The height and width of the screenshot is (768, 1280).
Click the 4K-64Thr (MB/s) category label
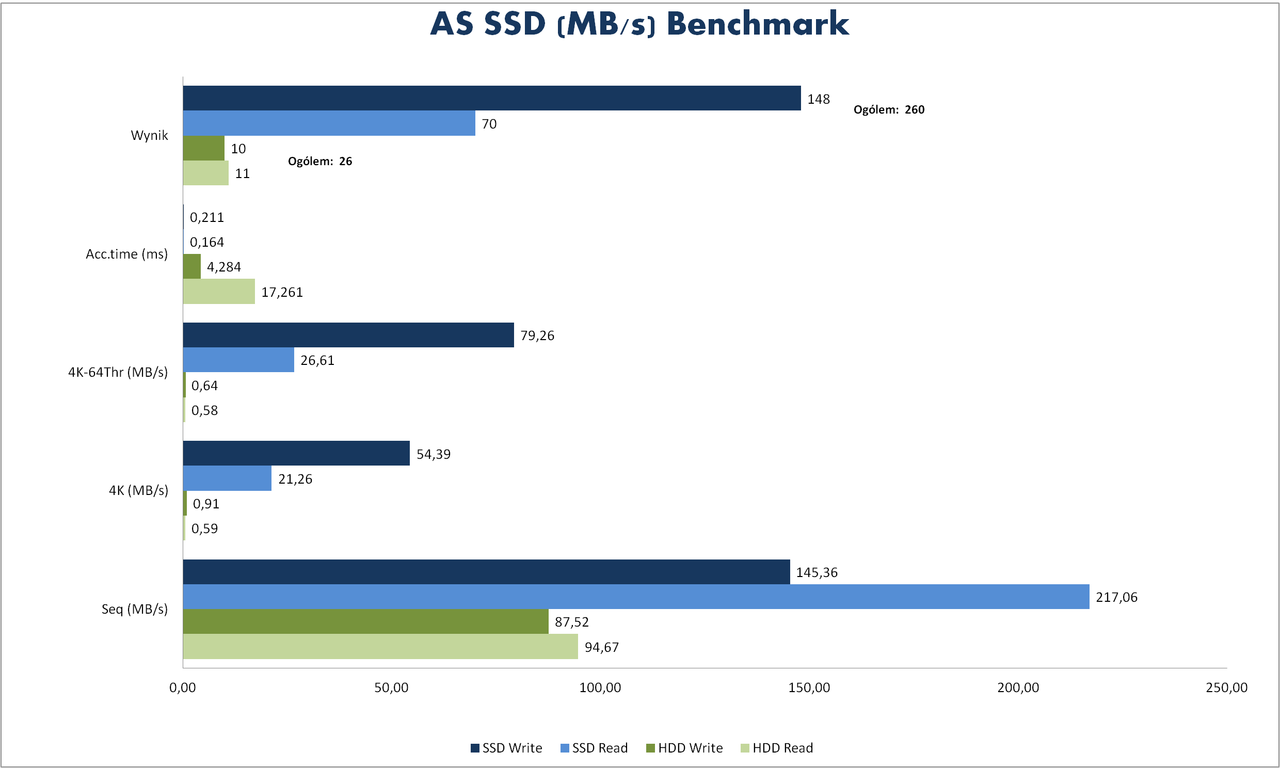(120, 372)
